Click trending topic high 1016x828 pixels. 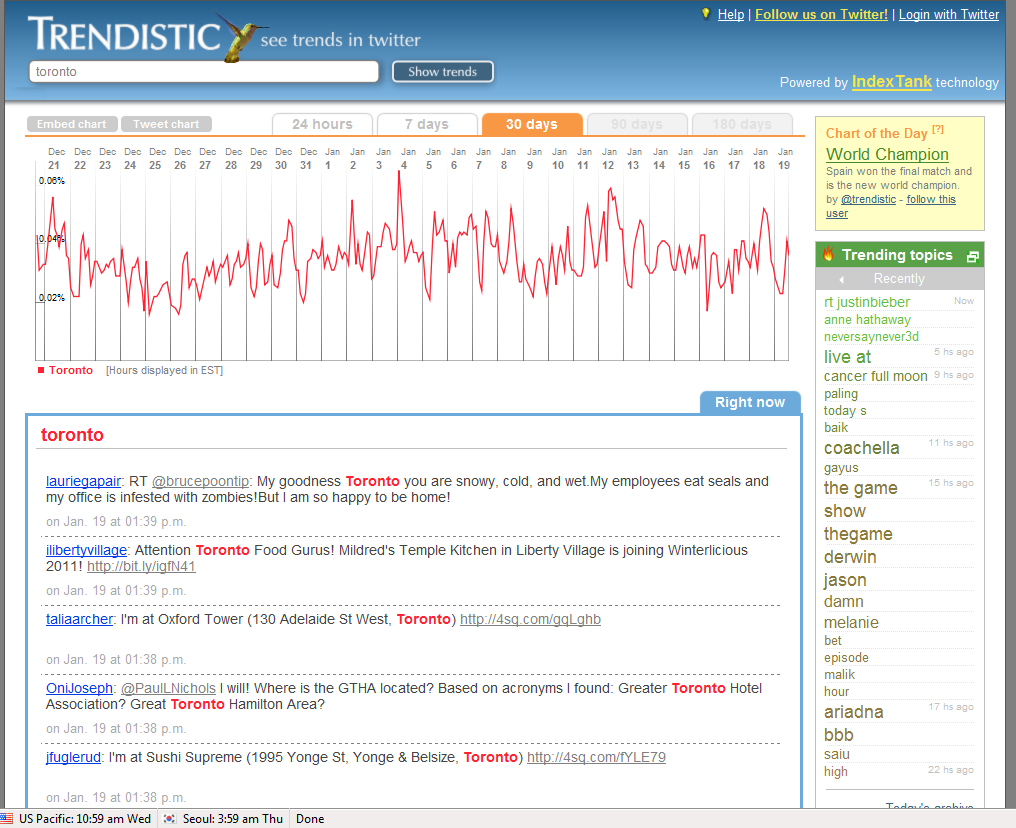[835, 772]
